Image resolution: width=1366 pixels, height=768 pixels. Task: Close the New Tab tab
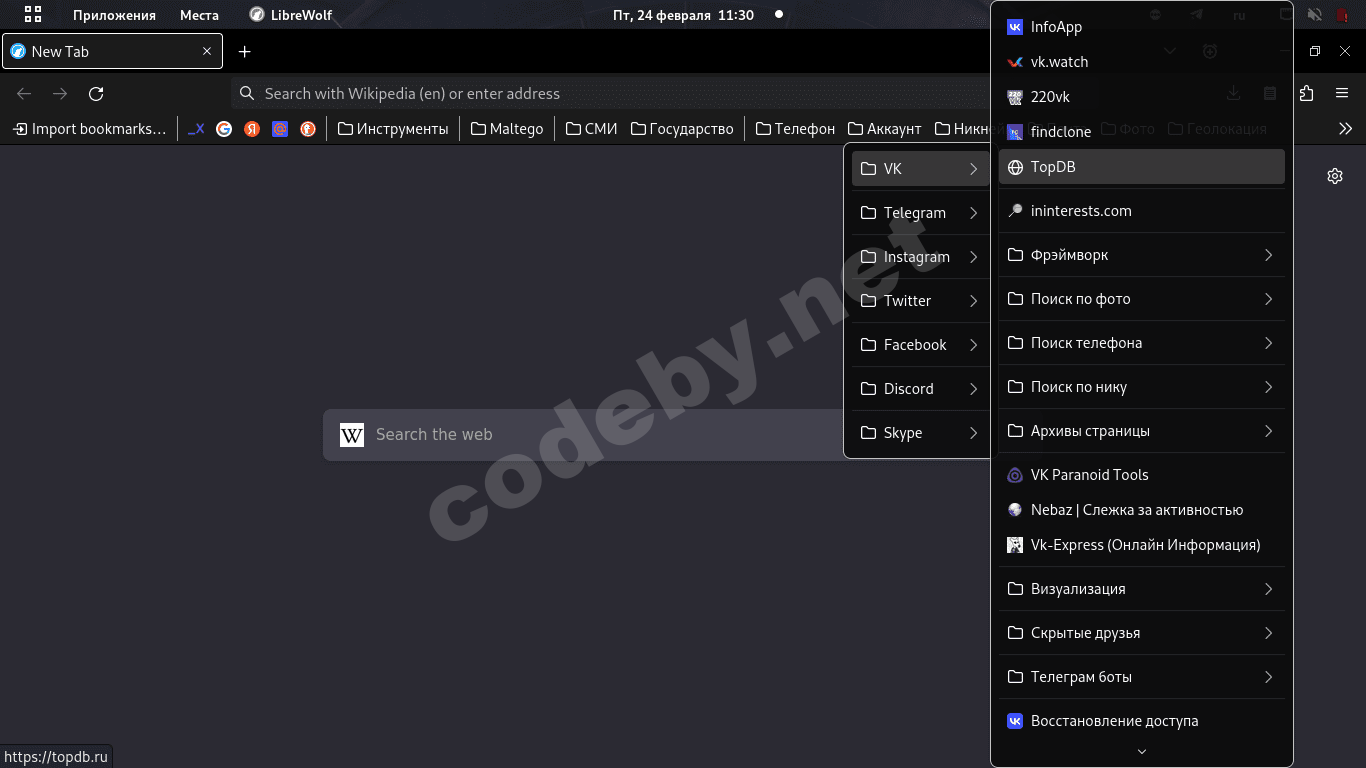click(207, 52)
